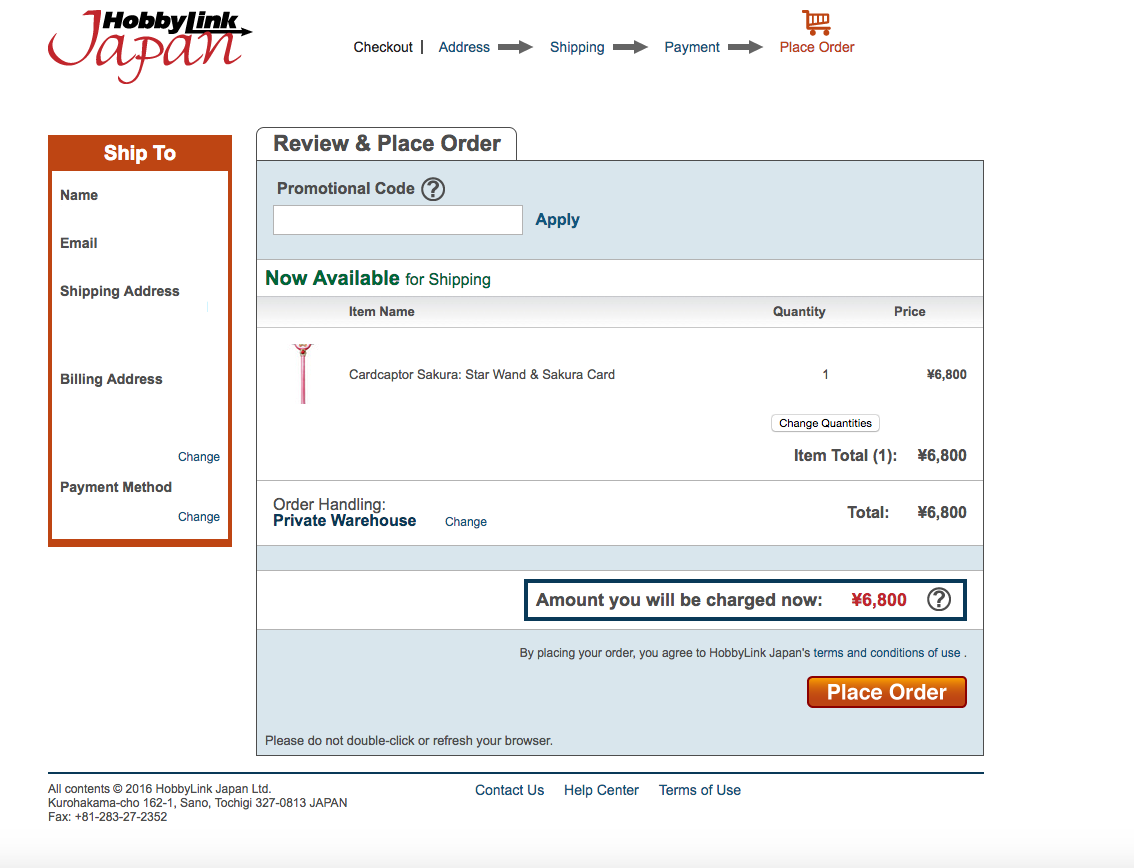
Task: Click the Private Warehouse text
Action: (x=345, y=521)
